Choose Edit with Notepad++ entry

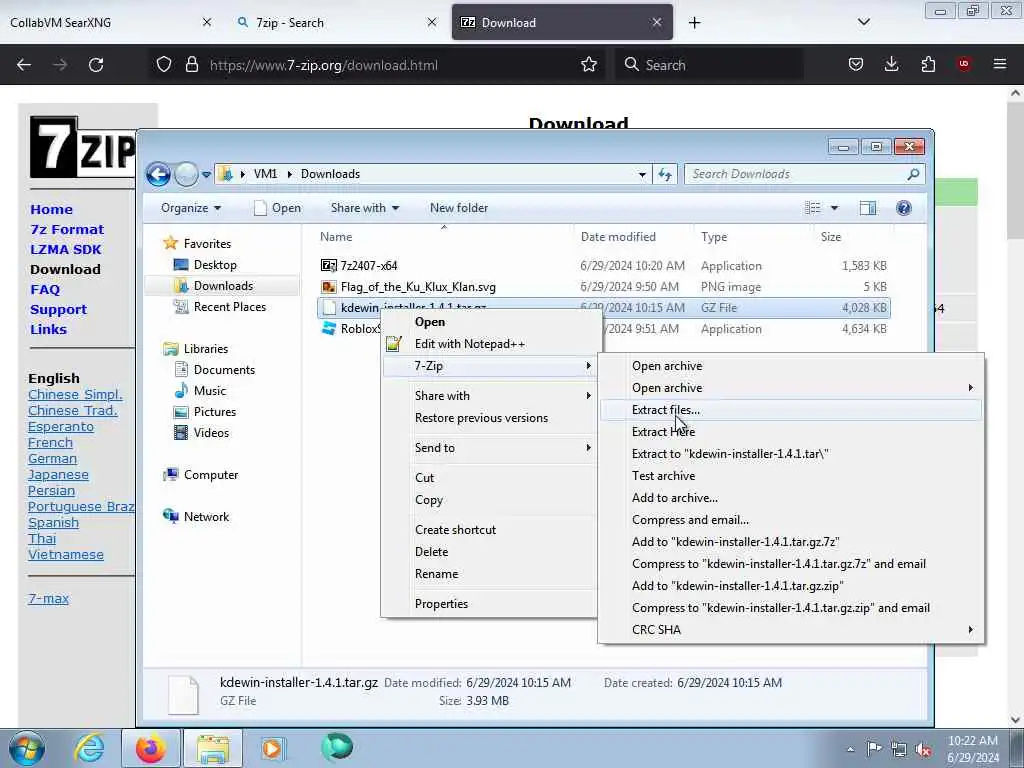click(x=489, y=344)
